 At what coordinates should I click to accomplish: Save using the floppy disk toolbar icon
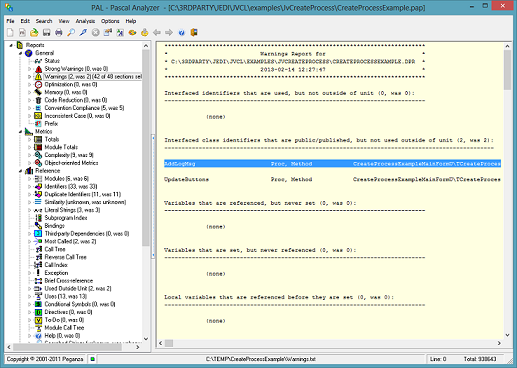(x=46, y=32)
